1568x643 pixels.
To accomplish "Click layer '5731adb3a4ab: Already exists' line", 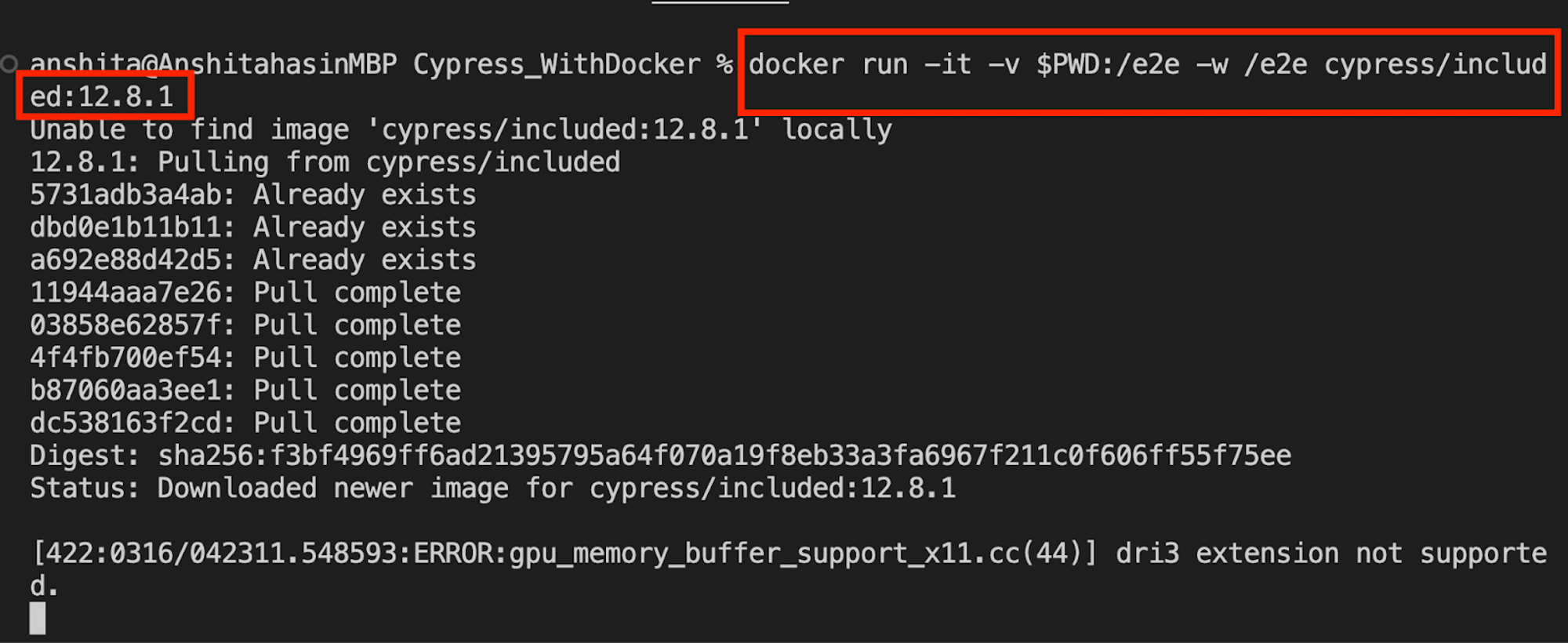I will [x=252, y=194].
